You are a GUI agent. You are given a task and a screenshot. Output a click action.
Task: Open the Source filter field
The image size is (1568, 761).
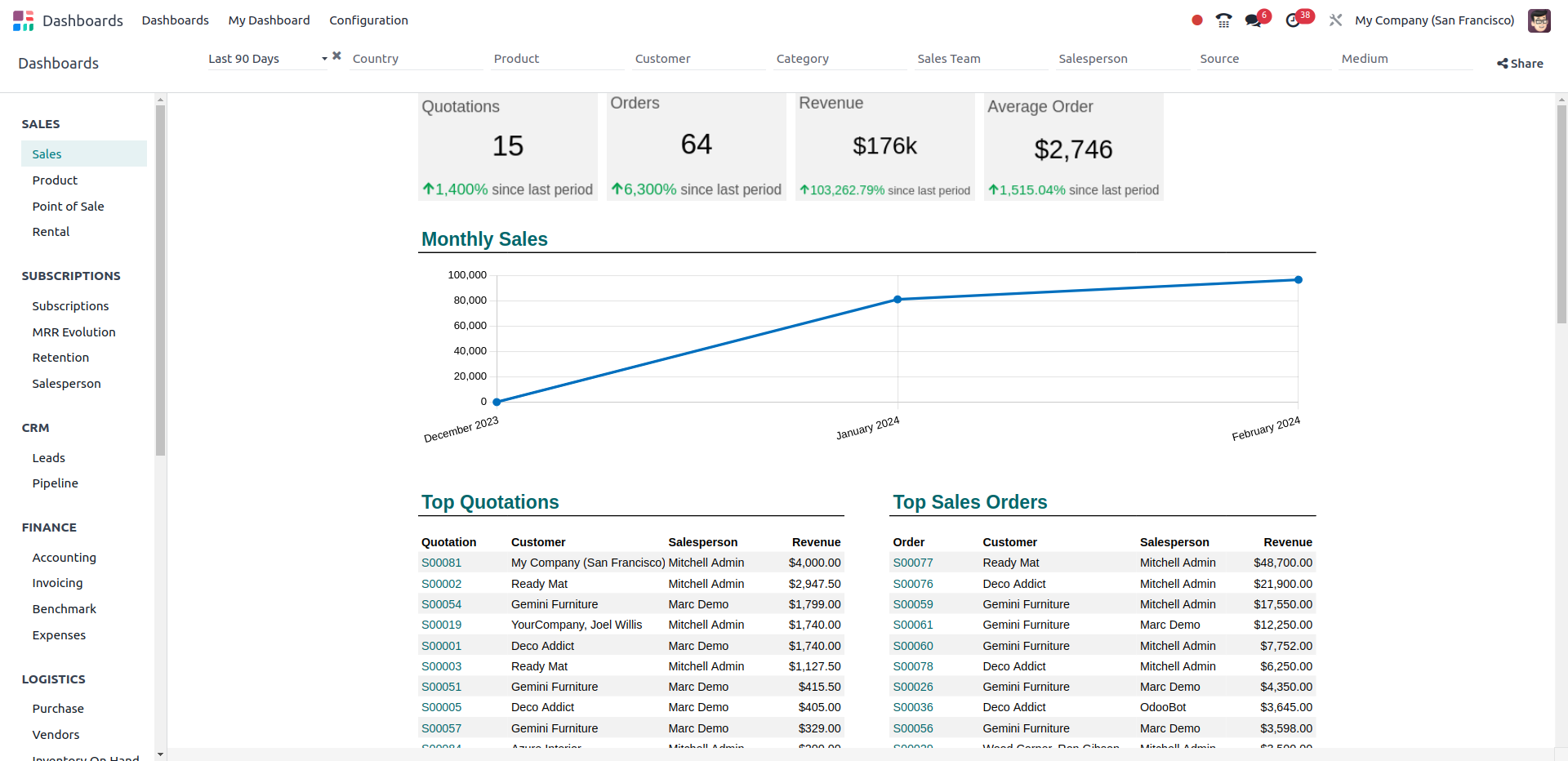coord(1264,59)
